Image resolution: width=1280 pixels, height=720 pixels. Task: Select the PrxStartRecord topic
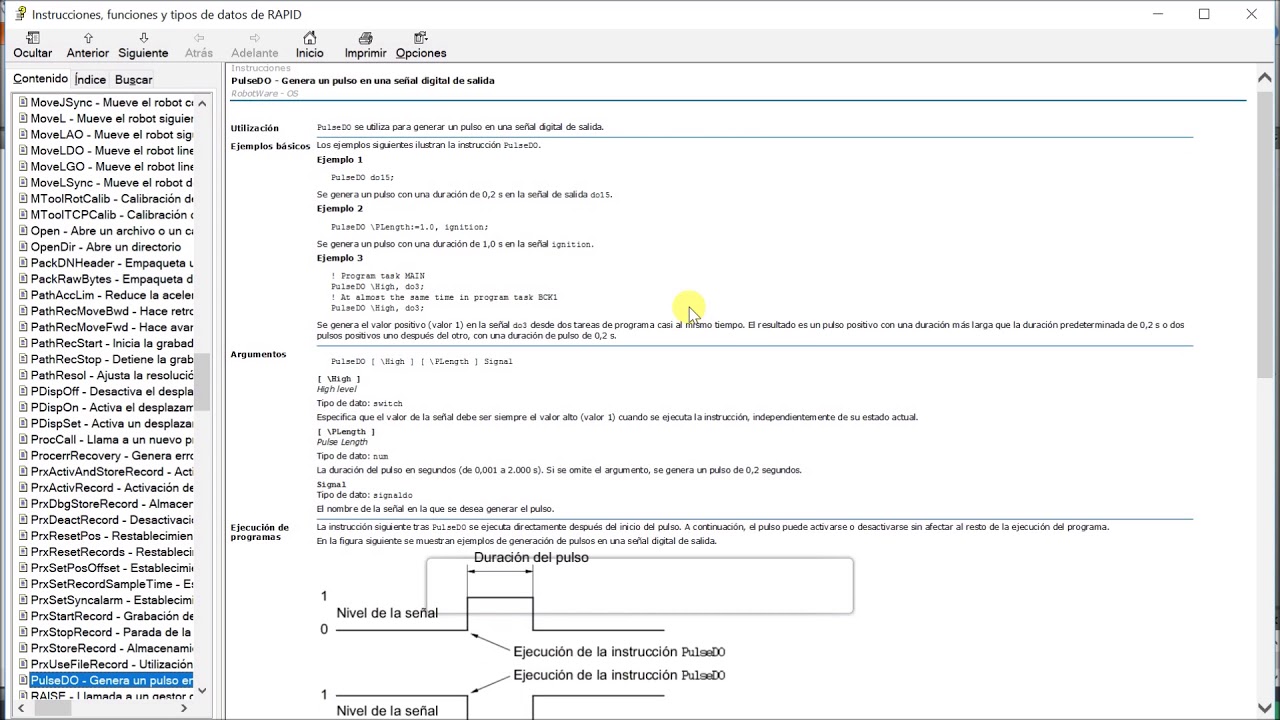point(112,616)
